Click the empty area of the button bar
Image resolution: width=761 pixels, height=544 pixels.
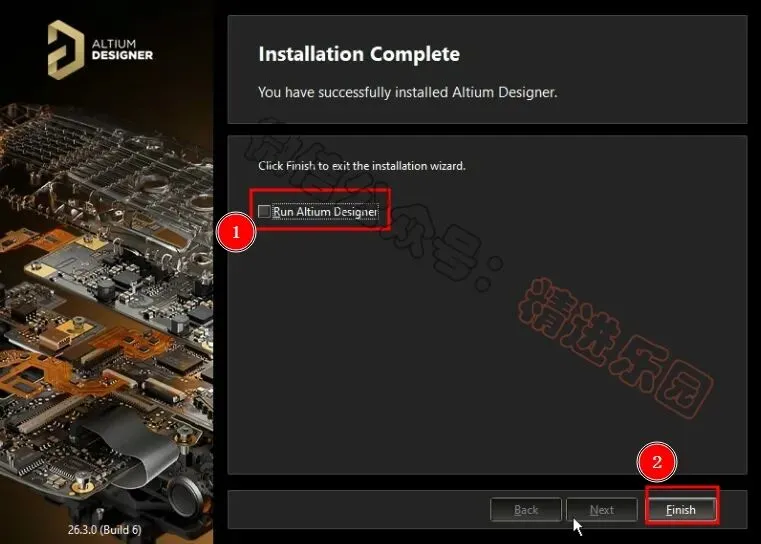357,510
